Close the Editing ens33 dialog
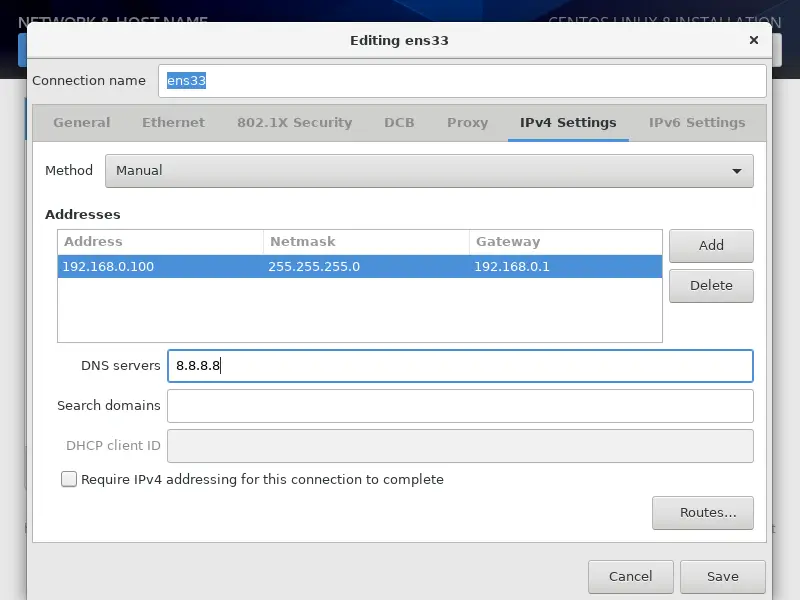The width and height of the screenshot is (800, 600). pyautogui.click(x=754, y=40)
